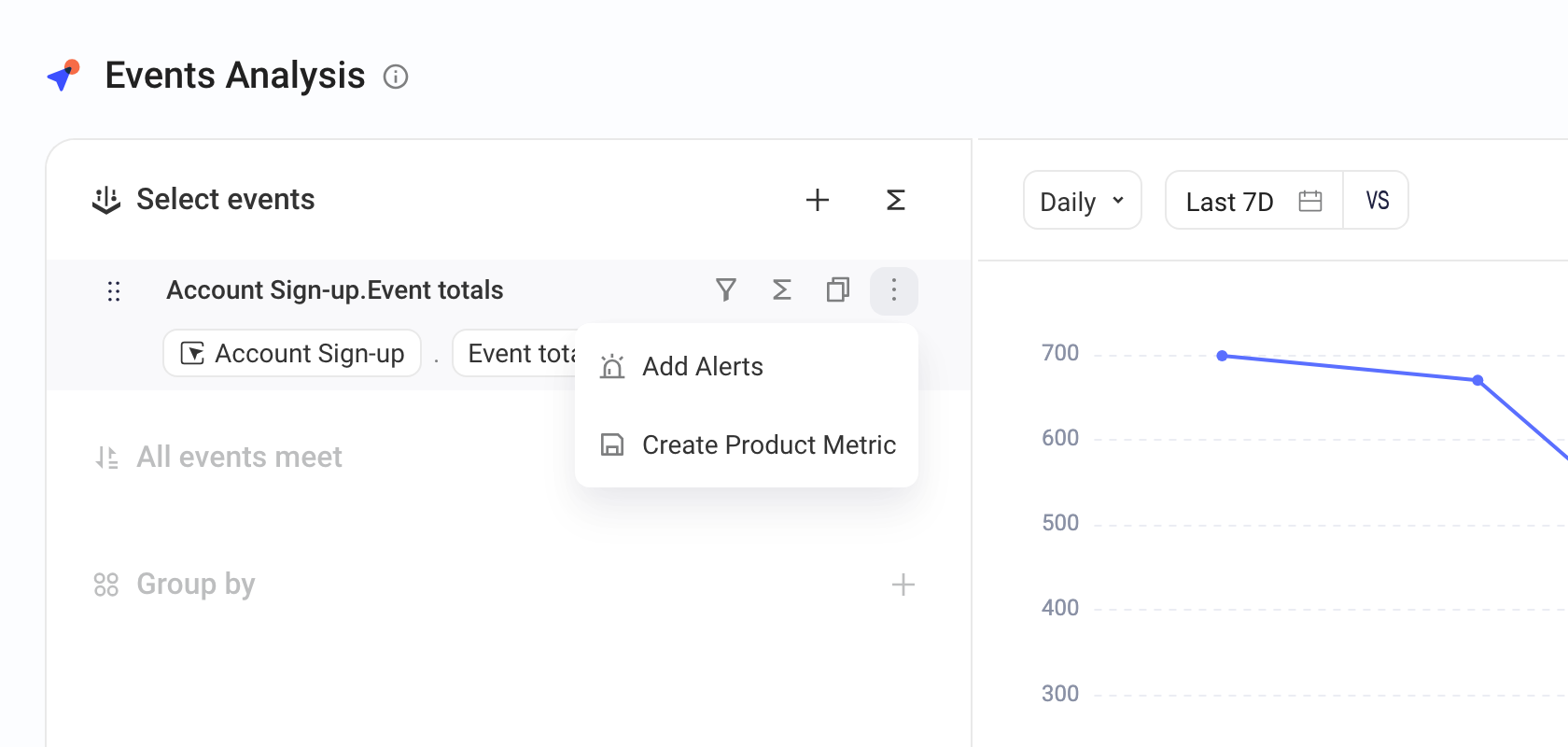Click the 700 y-axis label
The height and width of the screenshot is (747, 1568).
[1060, 353]
